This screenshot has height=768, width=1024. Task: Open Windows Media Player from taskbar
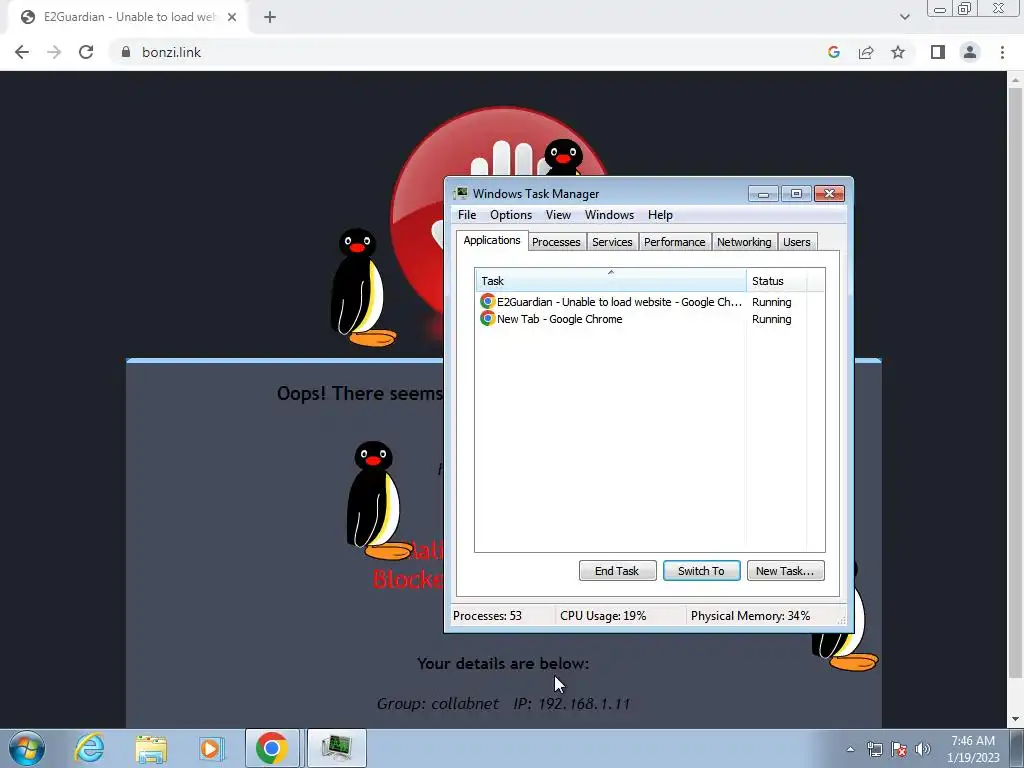pos(211,748)
